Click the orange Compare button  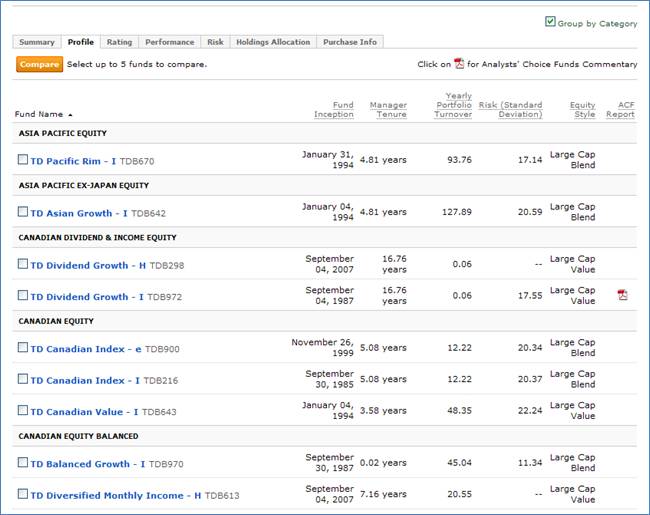click(x=39, y=64)
